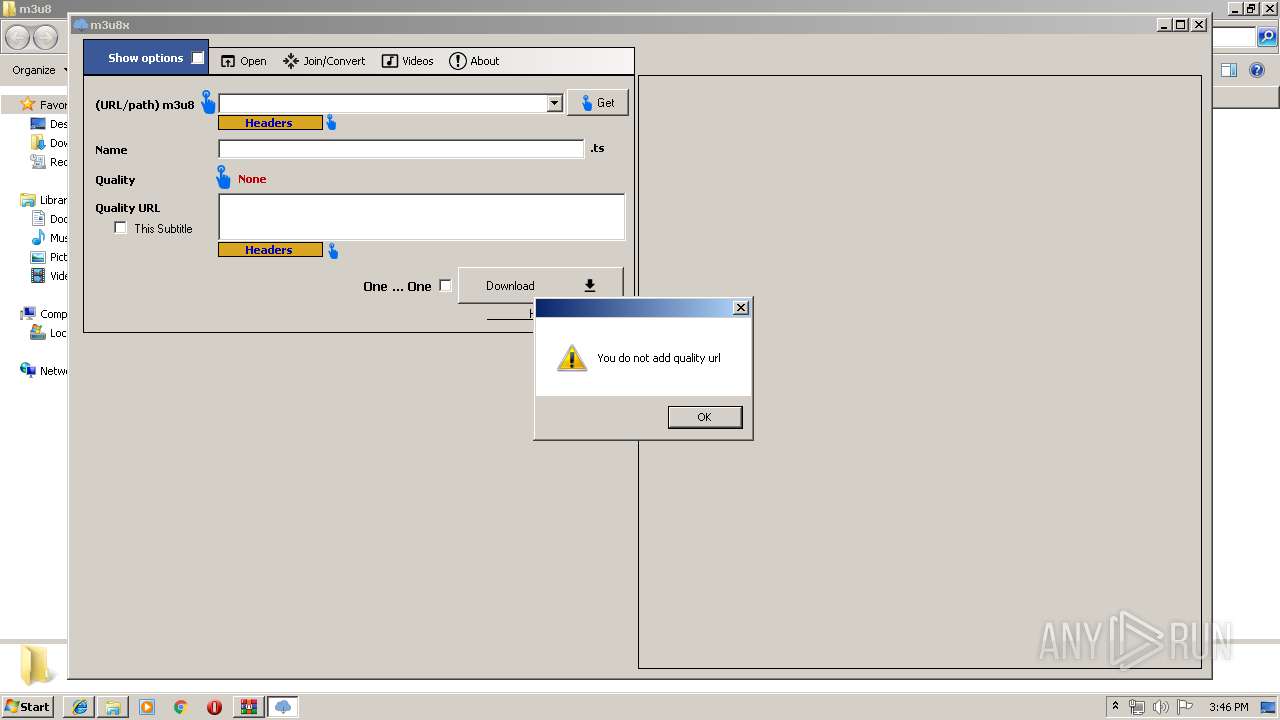
Task: Select m3u8x cloud app in taskbar
Action: 283,707
